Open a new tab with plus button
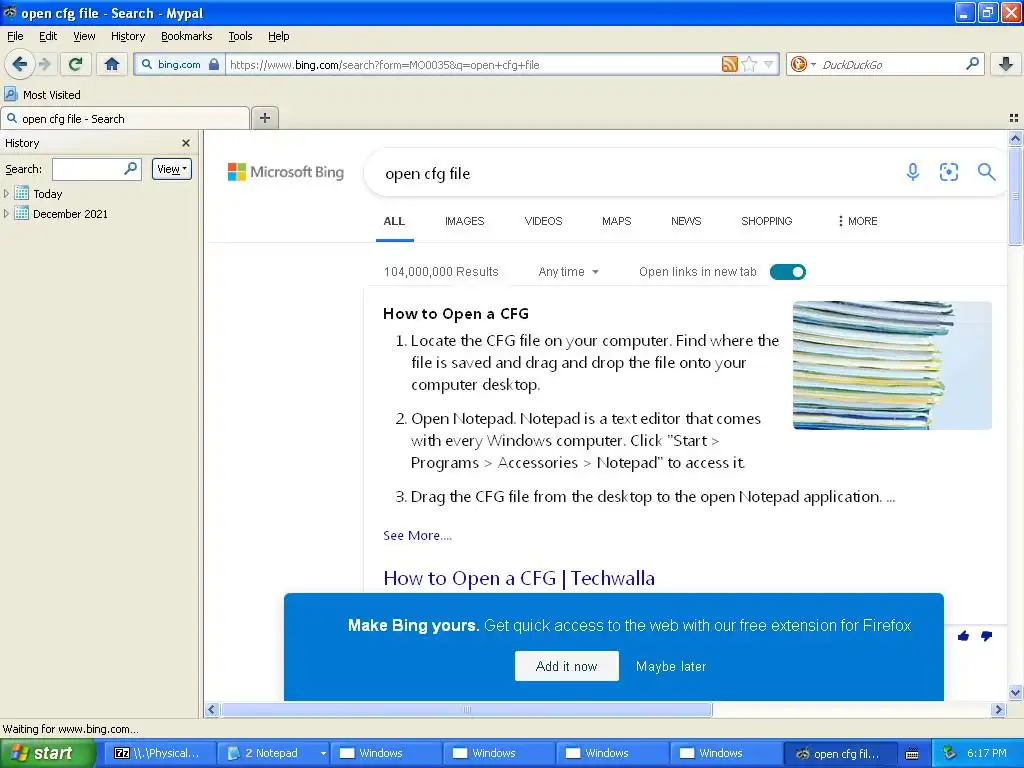 tap(264, 118)
